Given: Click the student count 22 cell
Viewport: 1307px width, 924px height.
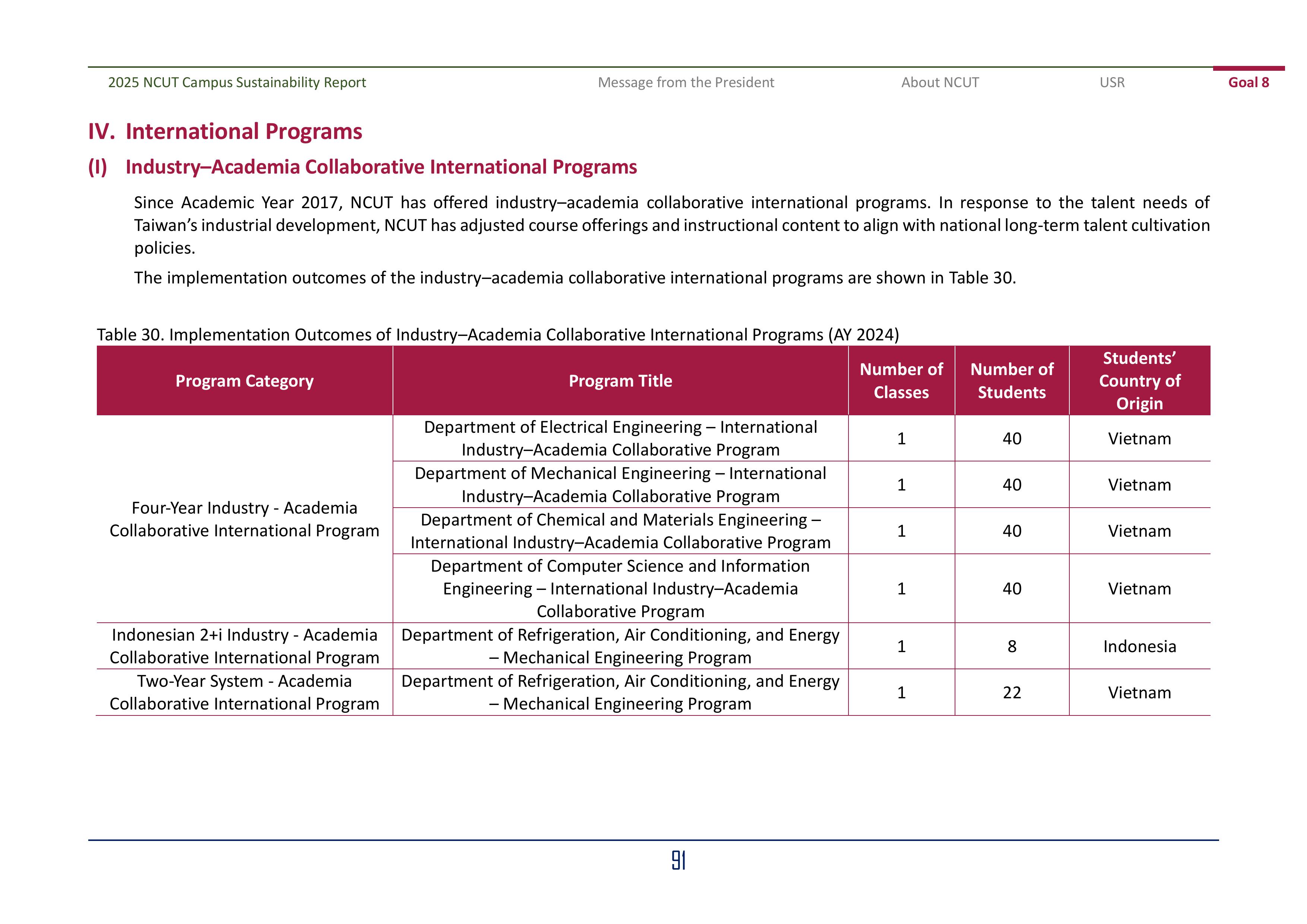Looking at the screenshot, I should tap(1012, 692).
